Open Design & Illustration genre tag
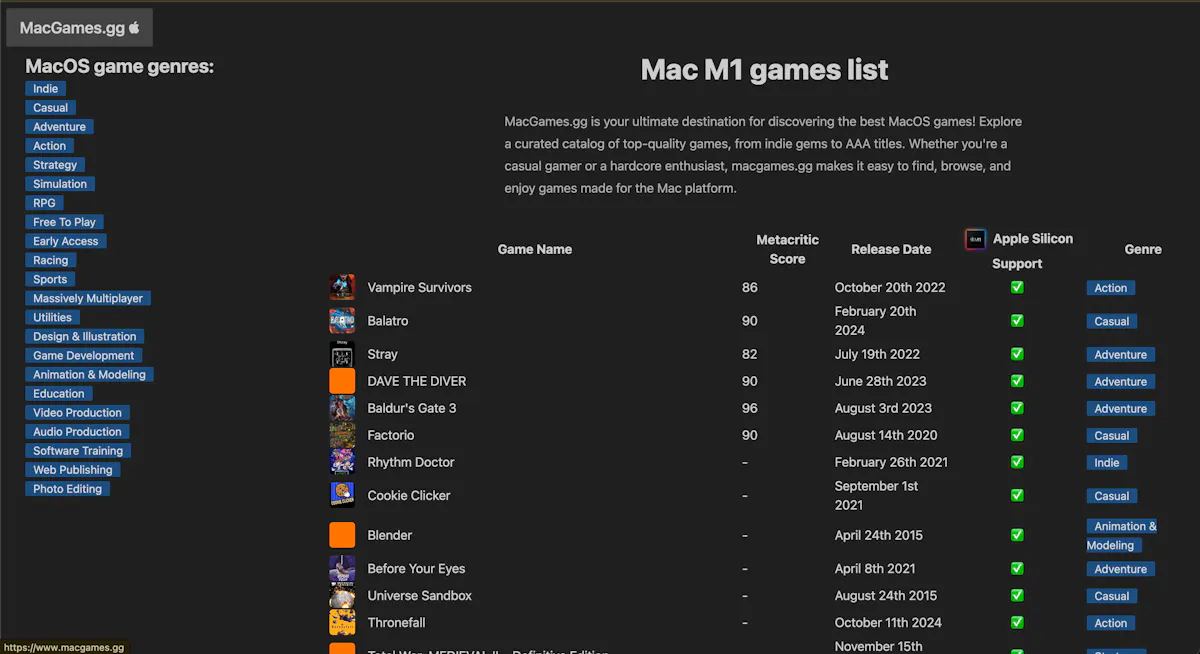The height and width of the screenshot is (654, 1200). coord(85,336)
